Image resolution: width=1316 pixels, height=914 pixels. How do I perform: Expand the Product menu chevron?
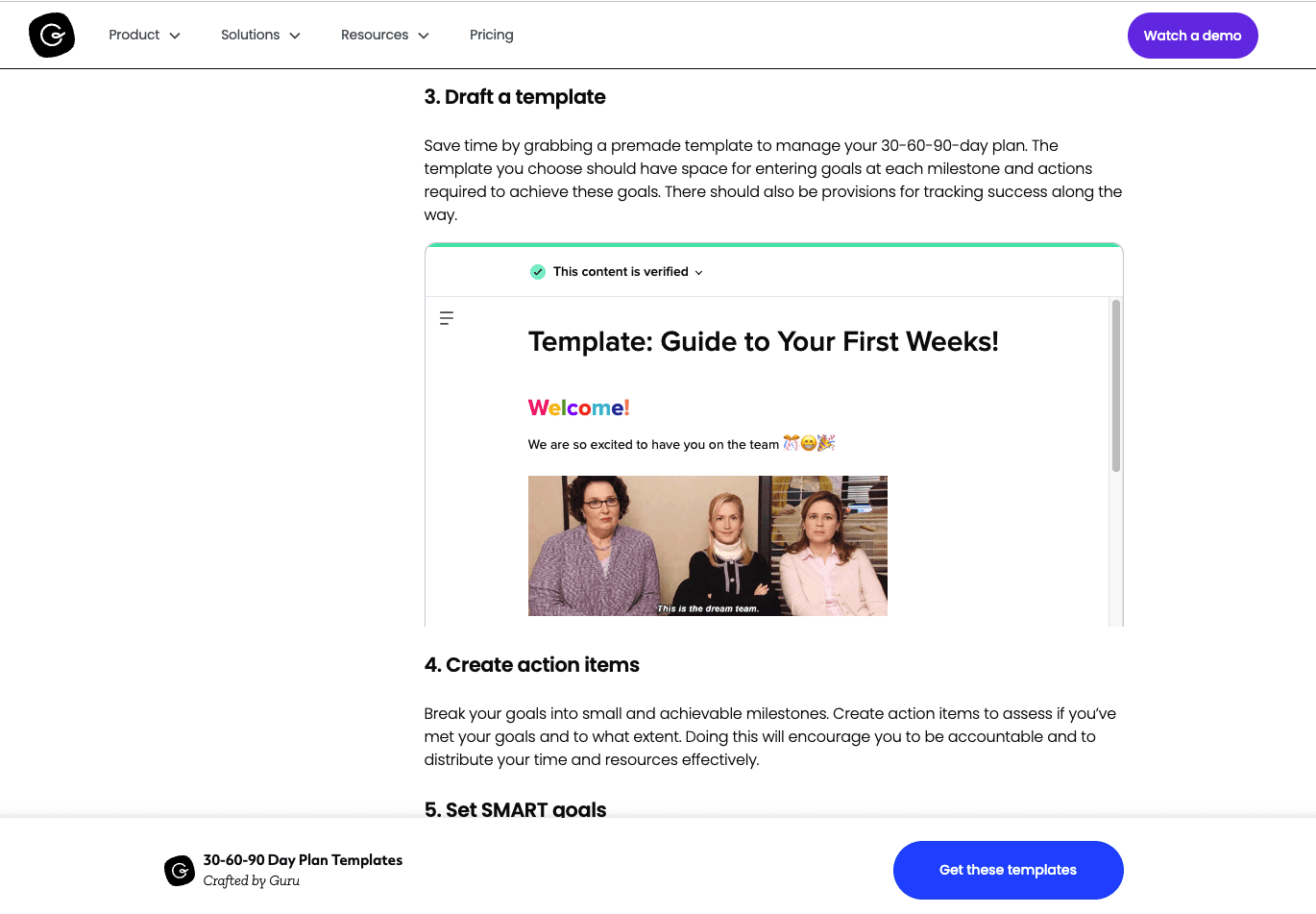pos(175,36)
